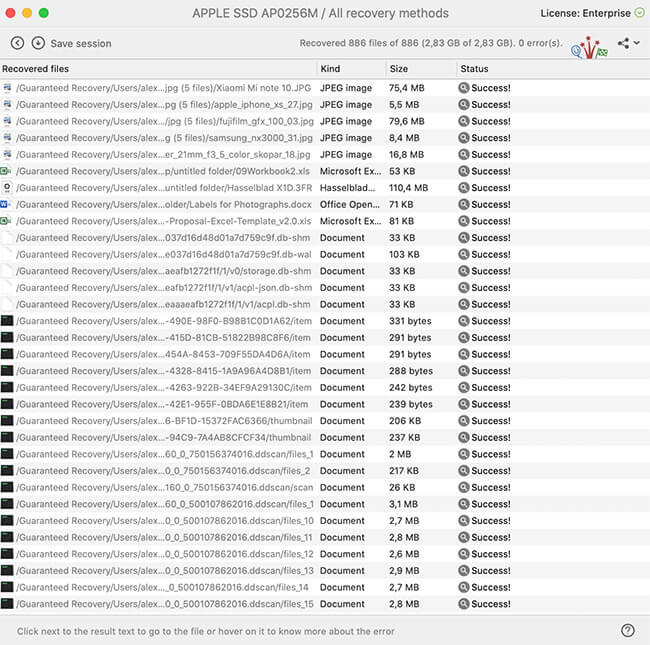Click the celebration fireworks icon
This screenshot has height=645, width=650.
point(589,48)
